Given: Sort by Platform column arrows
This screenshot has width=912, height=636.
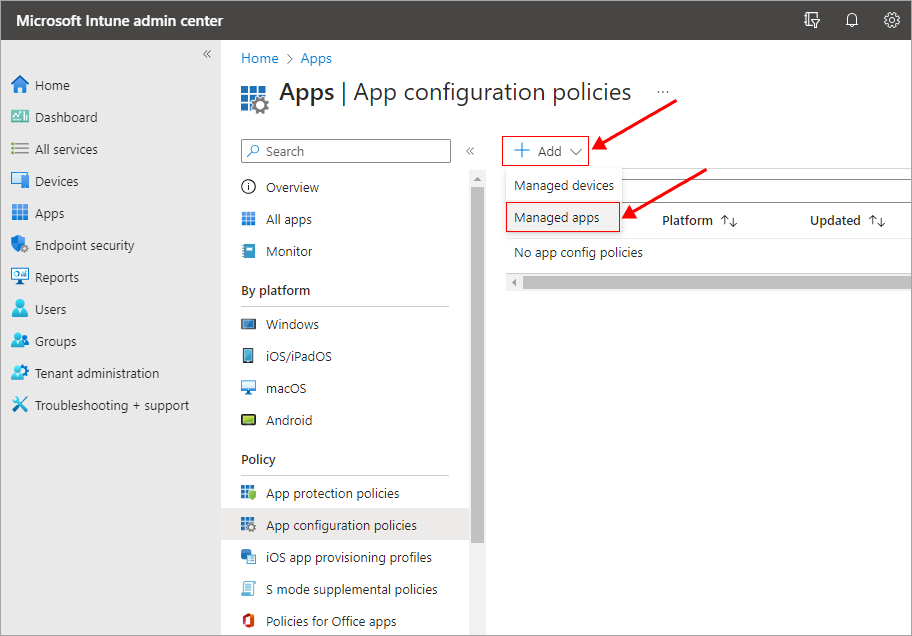Looking at the screenshot, I should [729, 221].
